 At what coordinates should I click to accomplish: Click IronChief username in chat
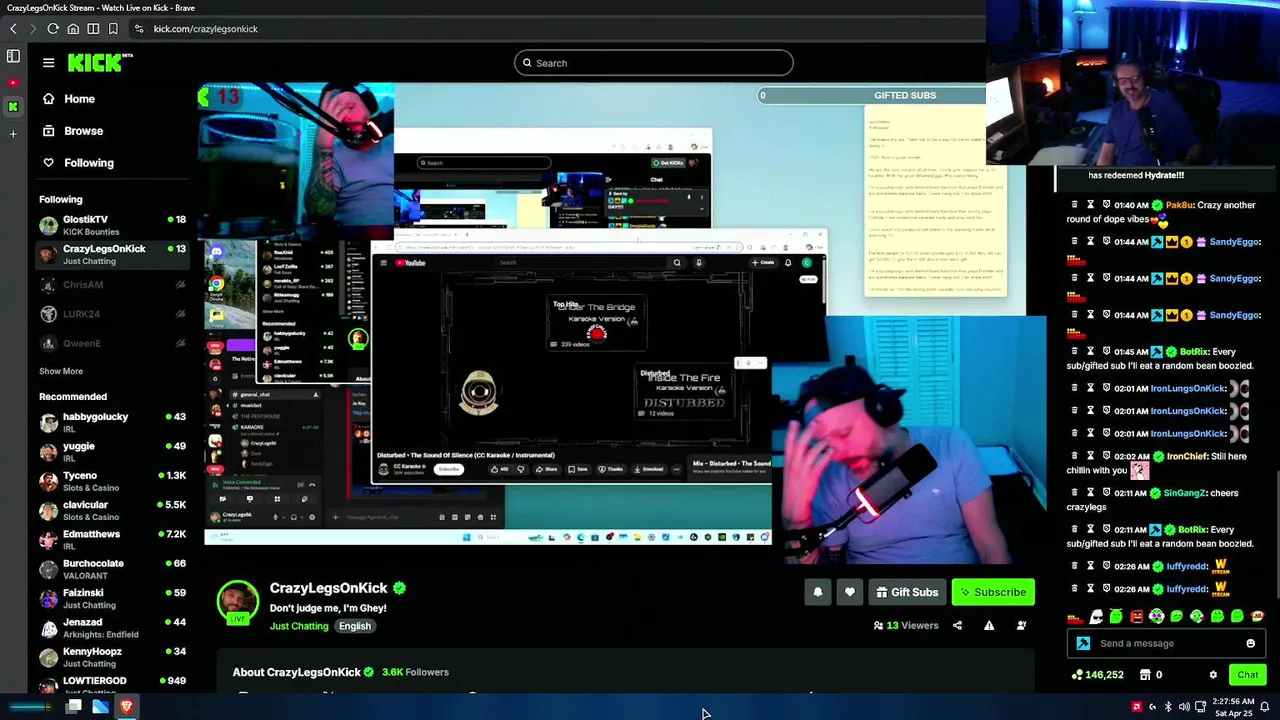click(x=1187, y=456)
